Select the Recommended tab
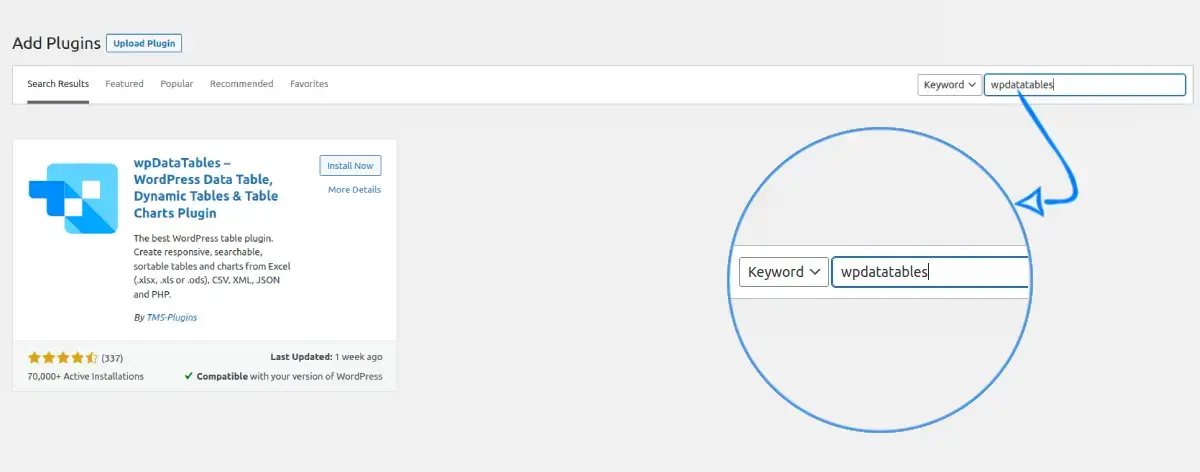The image size is (1200, 472). click(241, 84)
